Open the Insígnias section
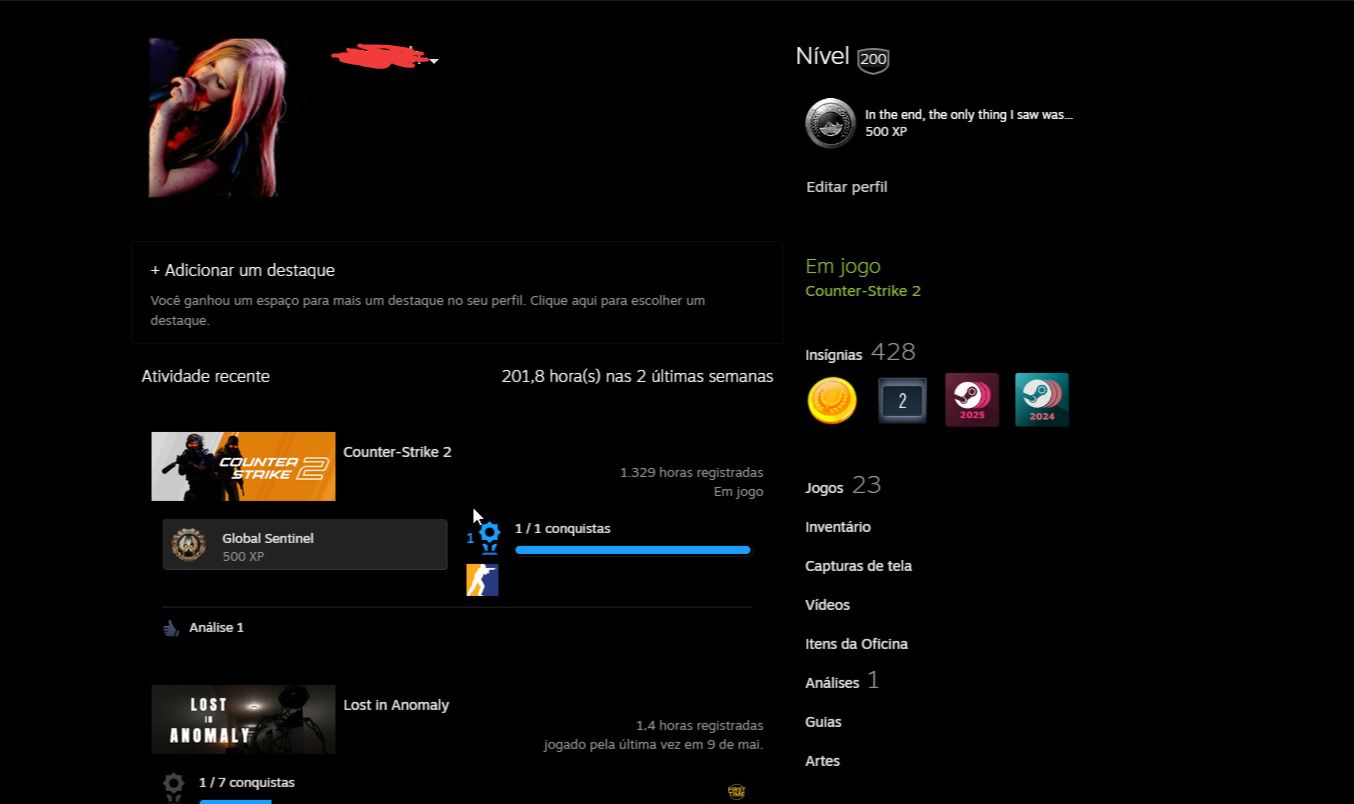 (x=834, y=355)
